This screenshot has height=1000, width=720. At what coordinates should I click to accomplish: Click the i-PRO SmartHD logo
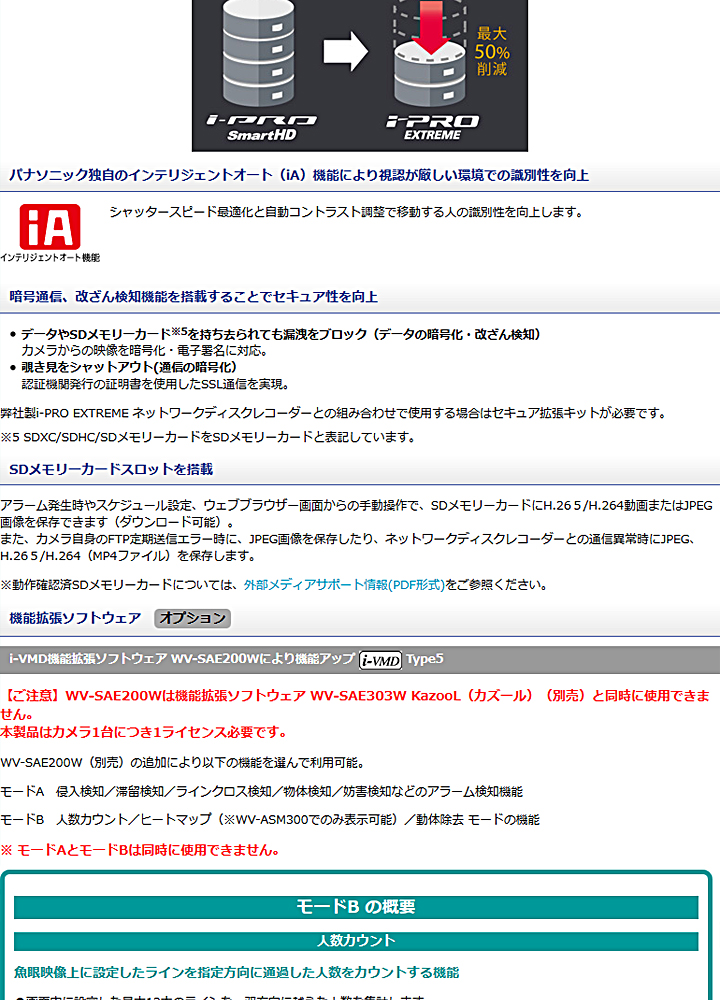[261, 128]
